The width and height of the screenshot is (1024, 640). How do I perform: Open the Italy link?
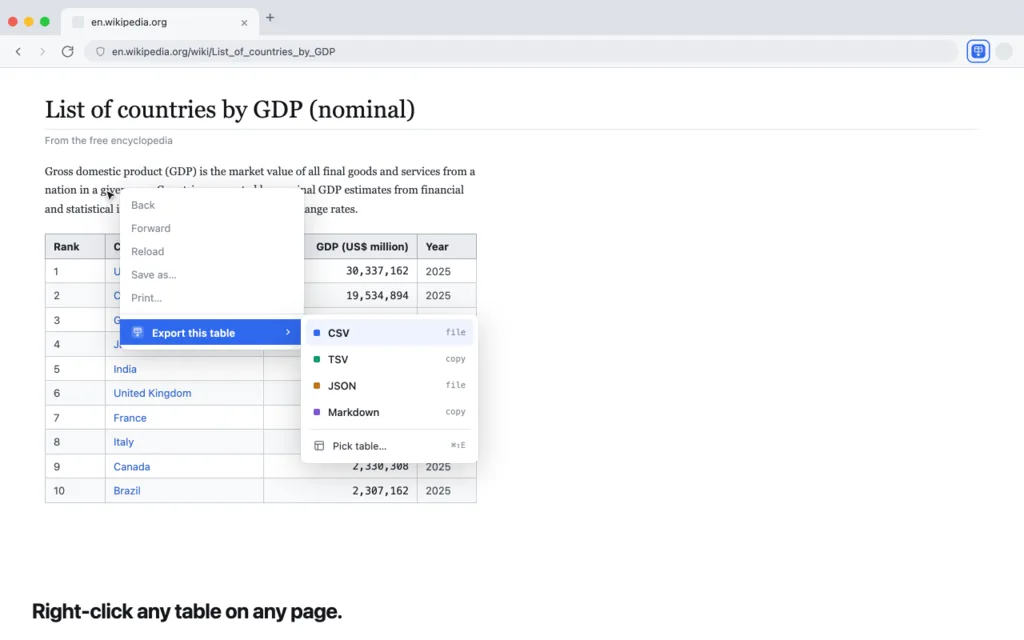pyautogui.click(x=123, y=442)
